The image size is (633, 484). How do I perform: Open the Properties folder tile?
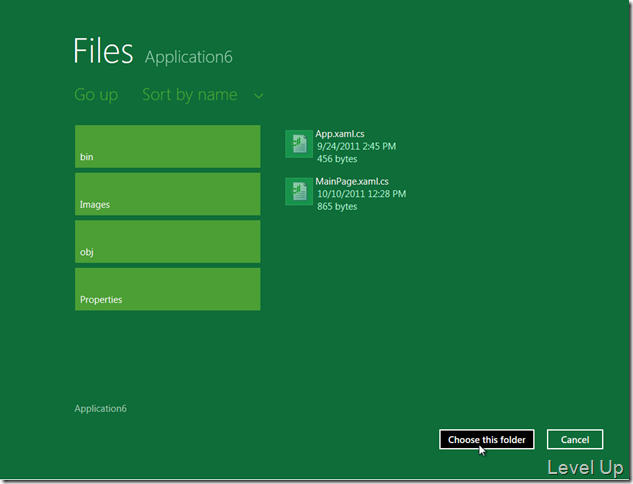[168, 289]
